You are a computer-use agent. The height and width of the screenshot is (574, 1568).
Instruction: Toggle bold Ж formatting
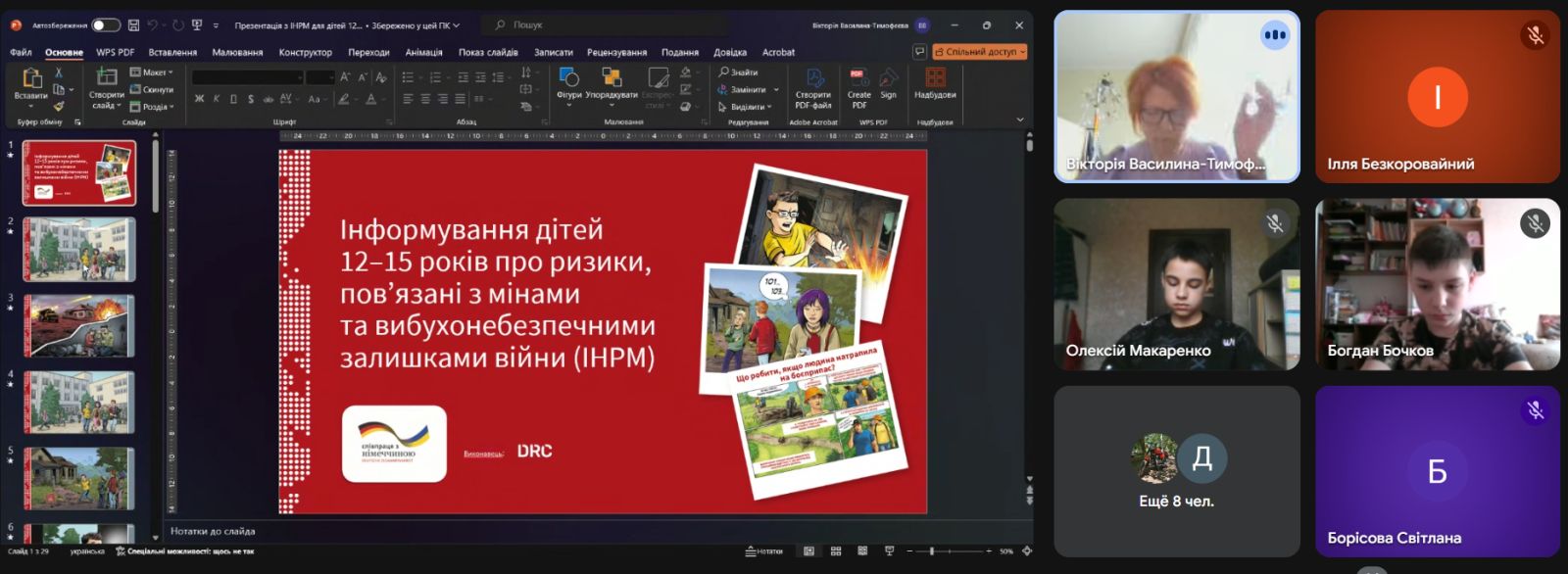coord(199,99)
